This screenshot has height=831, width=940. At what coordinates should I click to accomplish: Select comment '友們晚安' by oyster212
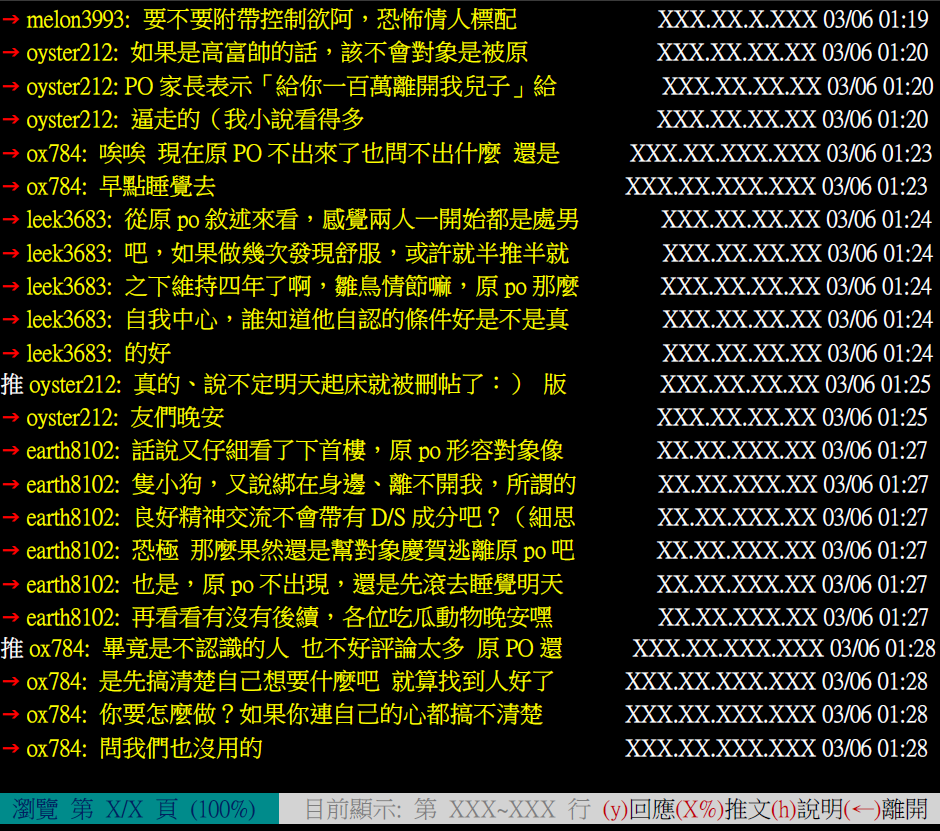[177, 417]
